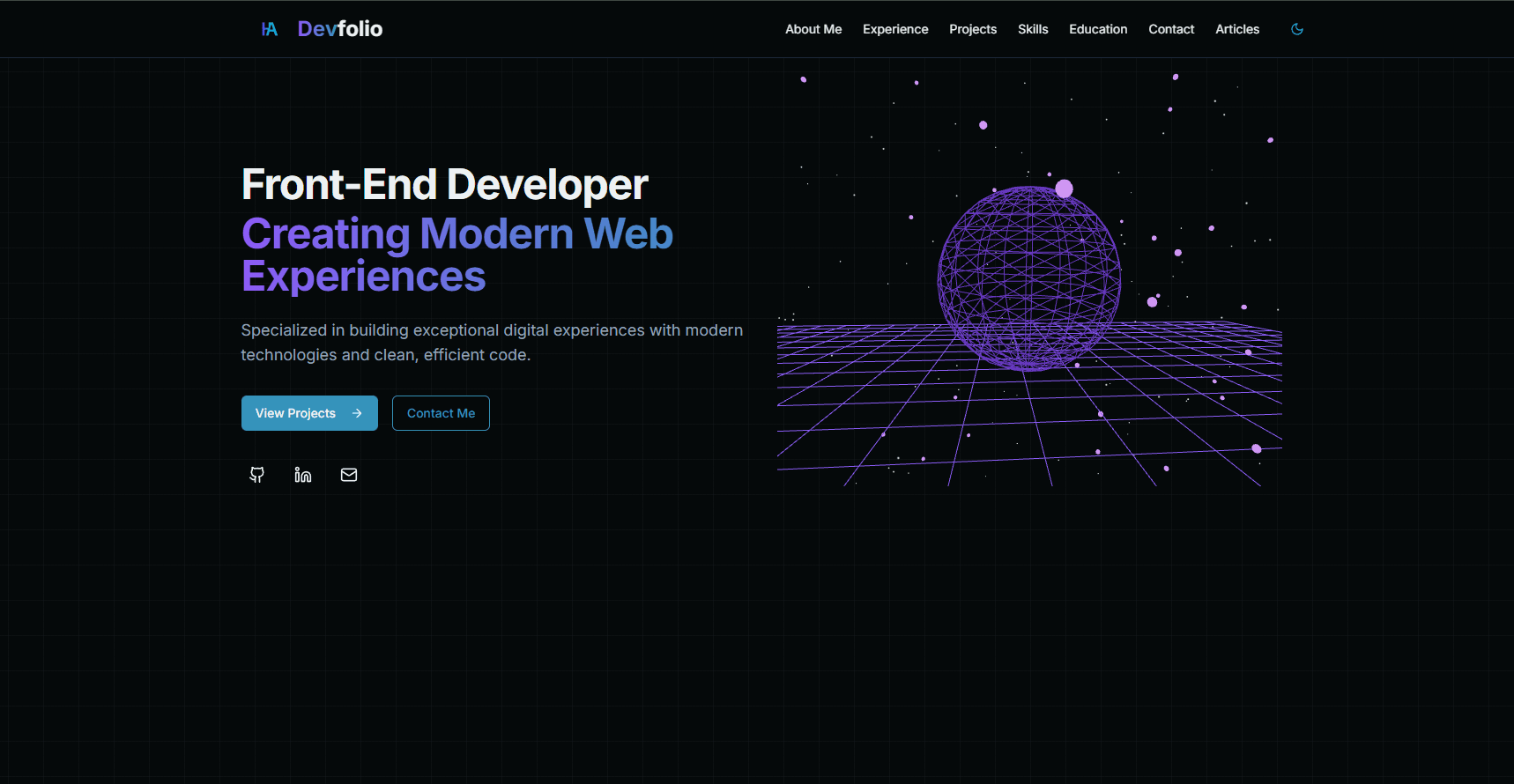
Task: Click the arrow inside View Projects
Action: point(357,413)
